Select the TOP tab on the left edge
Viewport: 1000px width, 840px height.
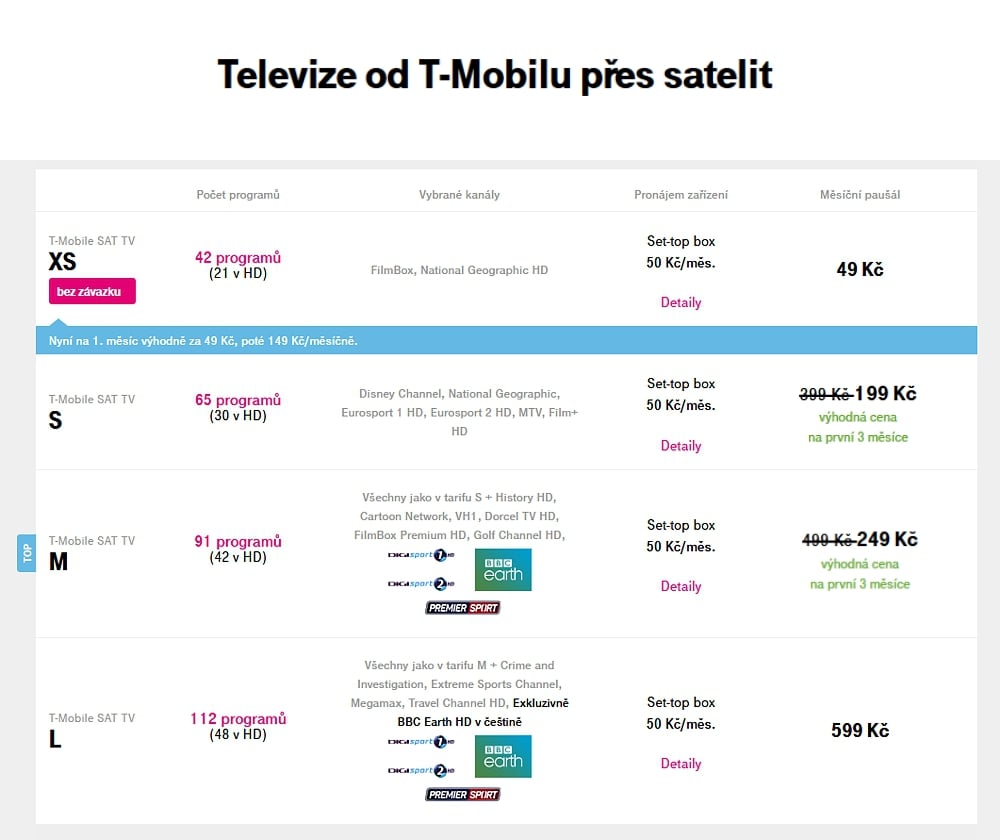coord(24,553)
